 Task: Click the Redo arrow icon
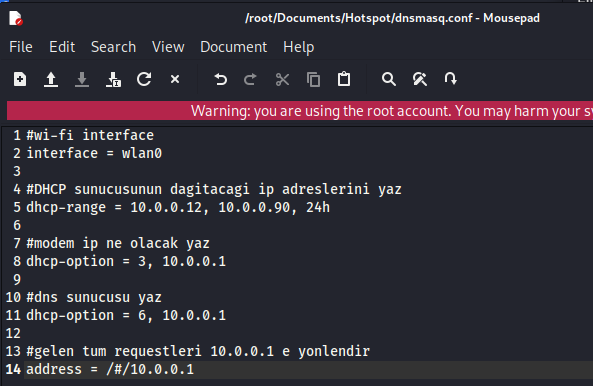250,79
